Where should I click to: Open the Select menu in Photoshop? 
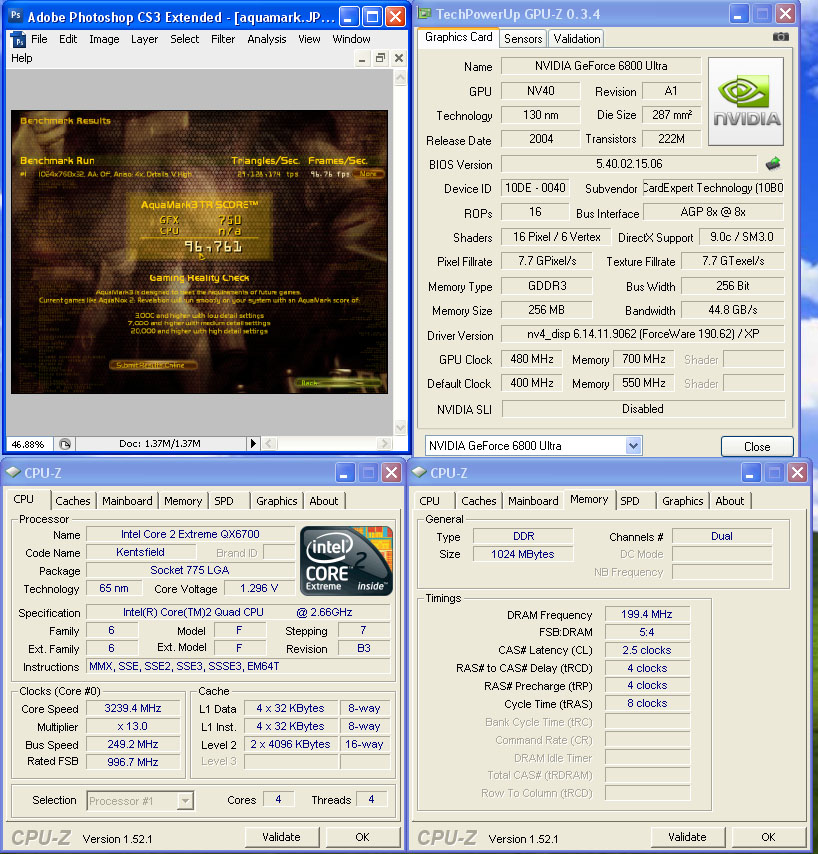coord(185,39)
